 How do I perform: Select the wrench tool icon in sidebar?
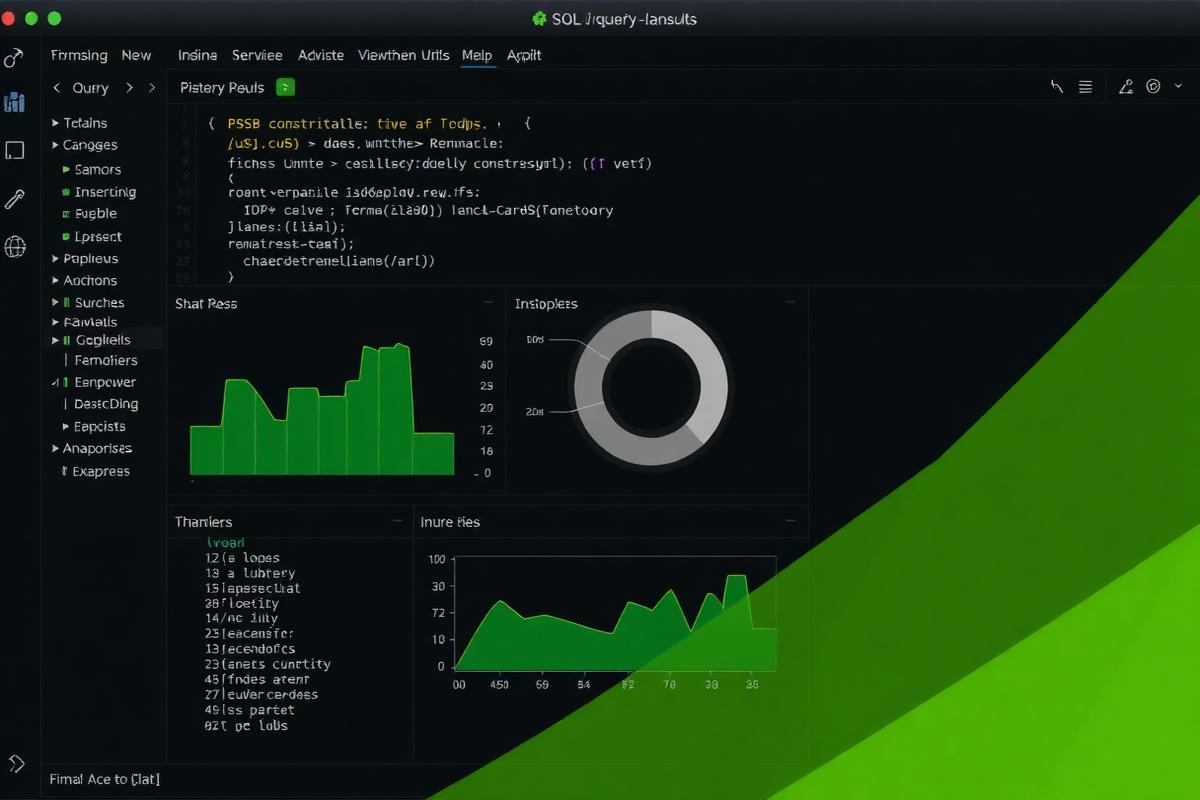(14, 199)
